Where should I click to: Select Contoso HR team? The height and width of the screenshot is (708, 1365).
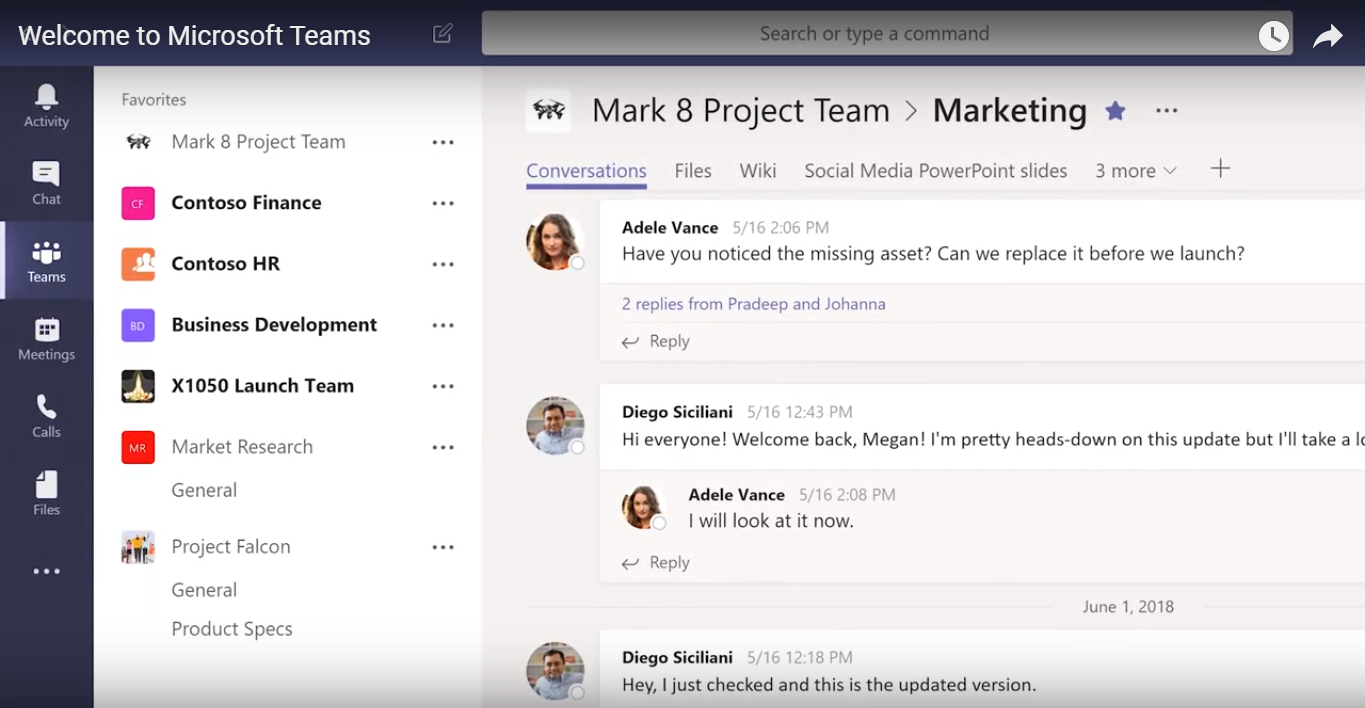(x=225, y=264)
